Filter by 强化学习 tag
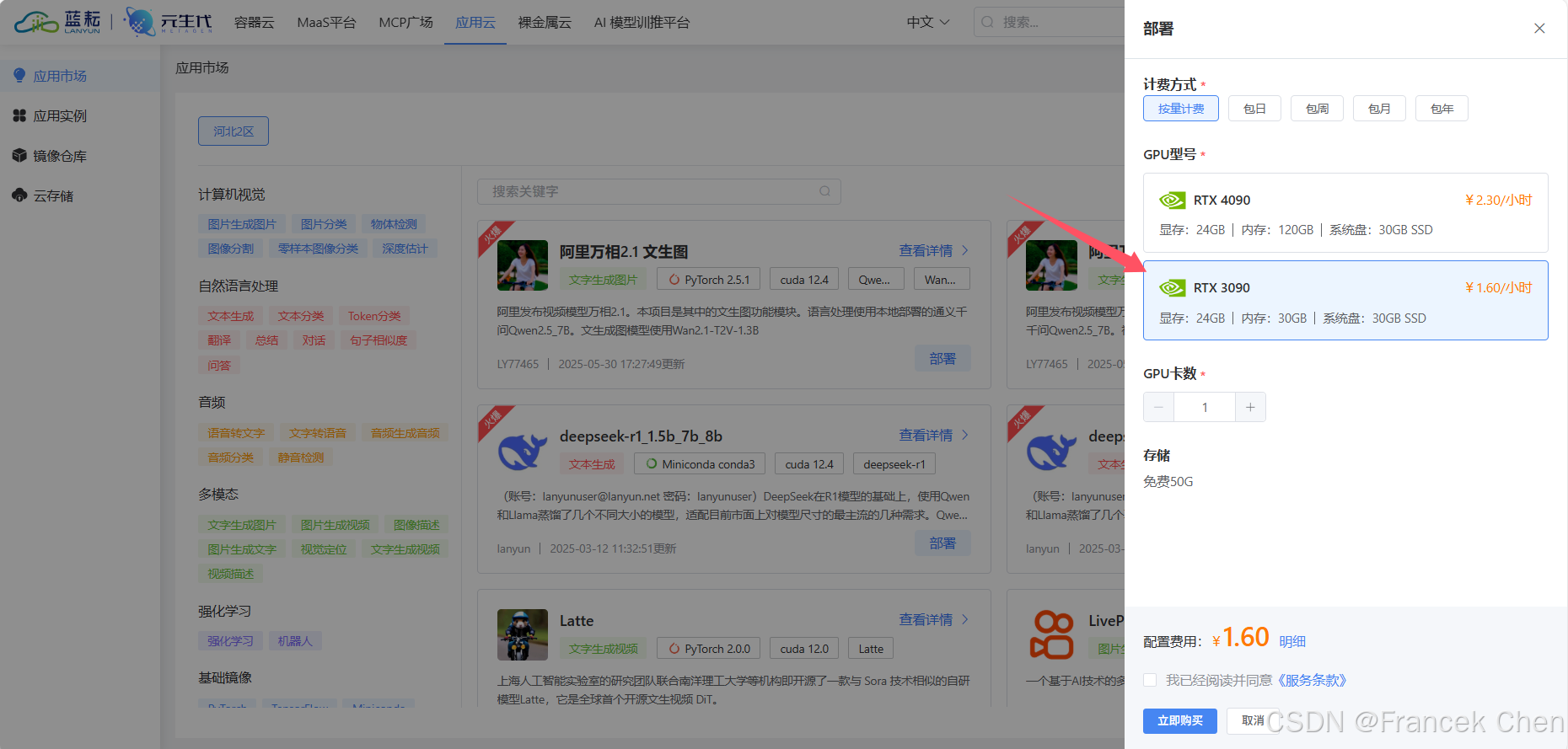 [231, 641]
